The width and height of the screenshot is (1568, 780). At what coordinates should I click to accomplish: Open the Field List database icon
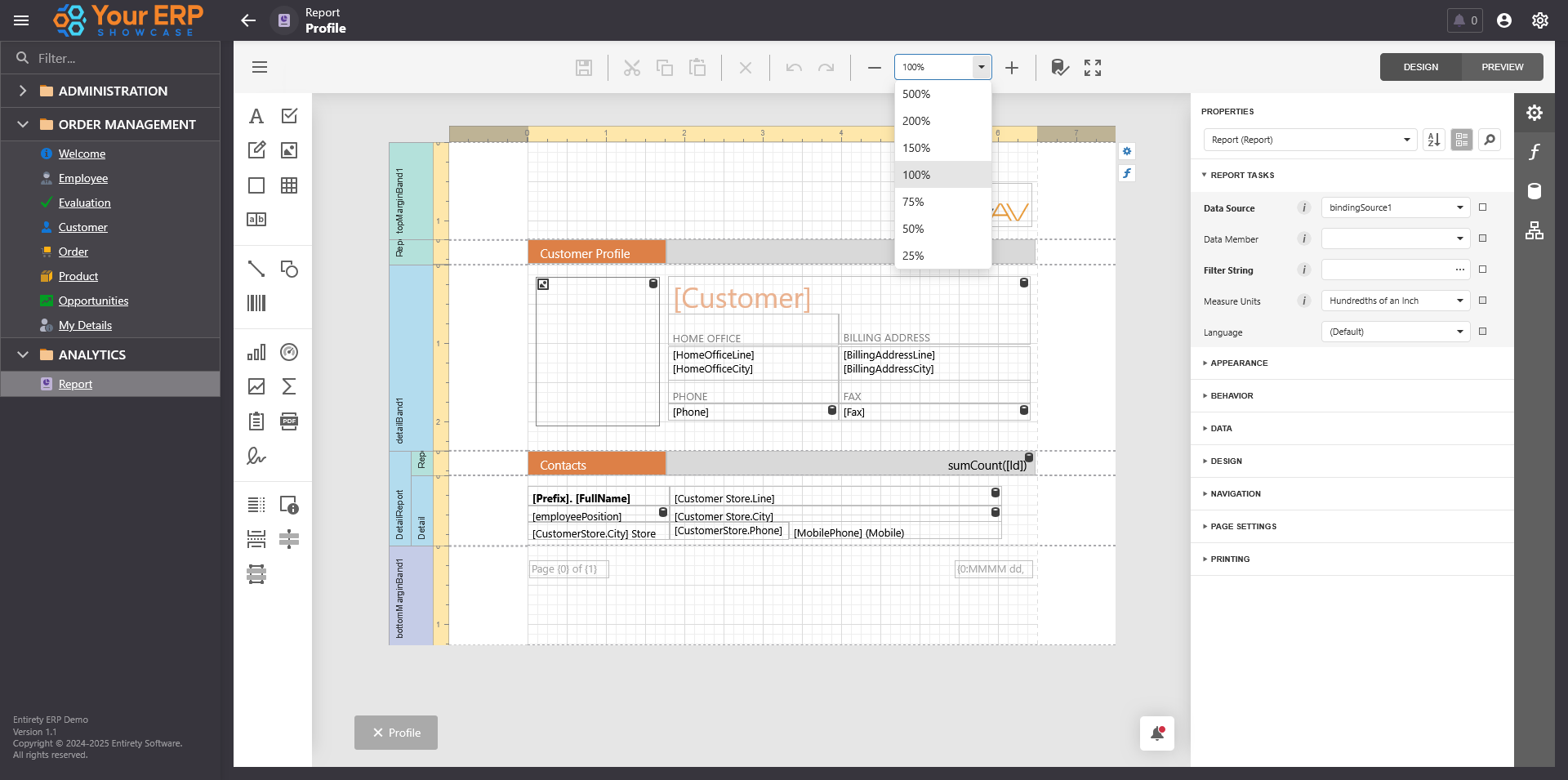1535,191
